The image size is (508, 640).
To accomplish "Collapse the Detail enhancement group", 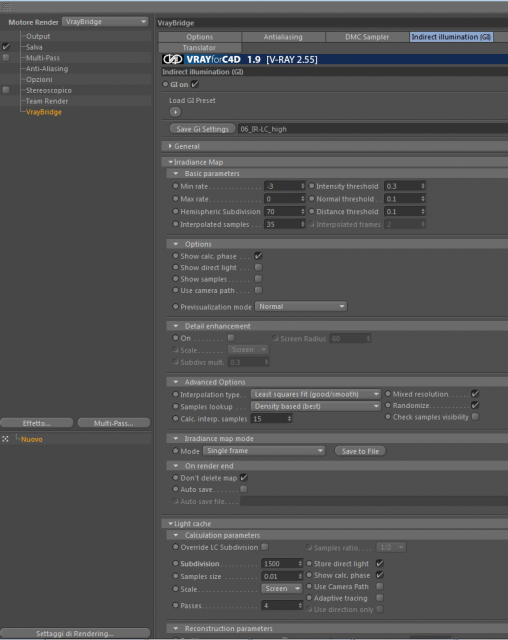I will coord(176,326).
